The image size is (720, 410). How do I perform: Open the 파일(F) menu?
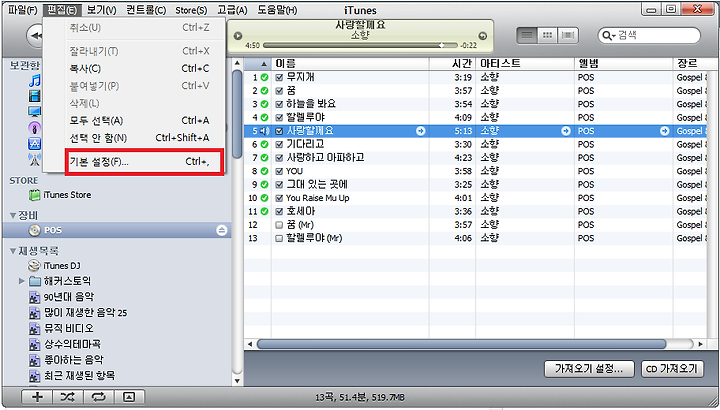tap(22, 10)
